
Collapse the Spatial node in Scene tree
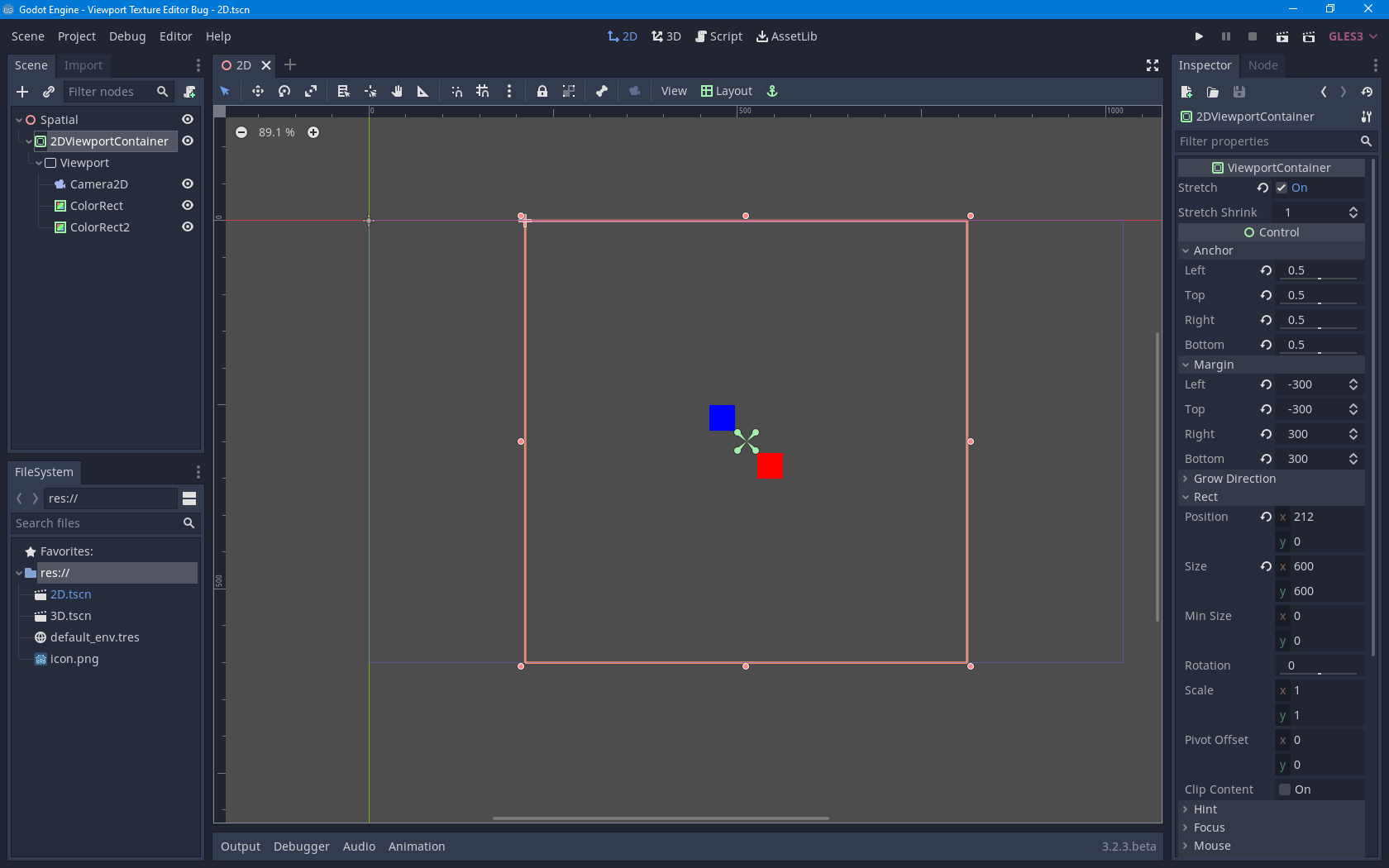[x=18, y=119]
